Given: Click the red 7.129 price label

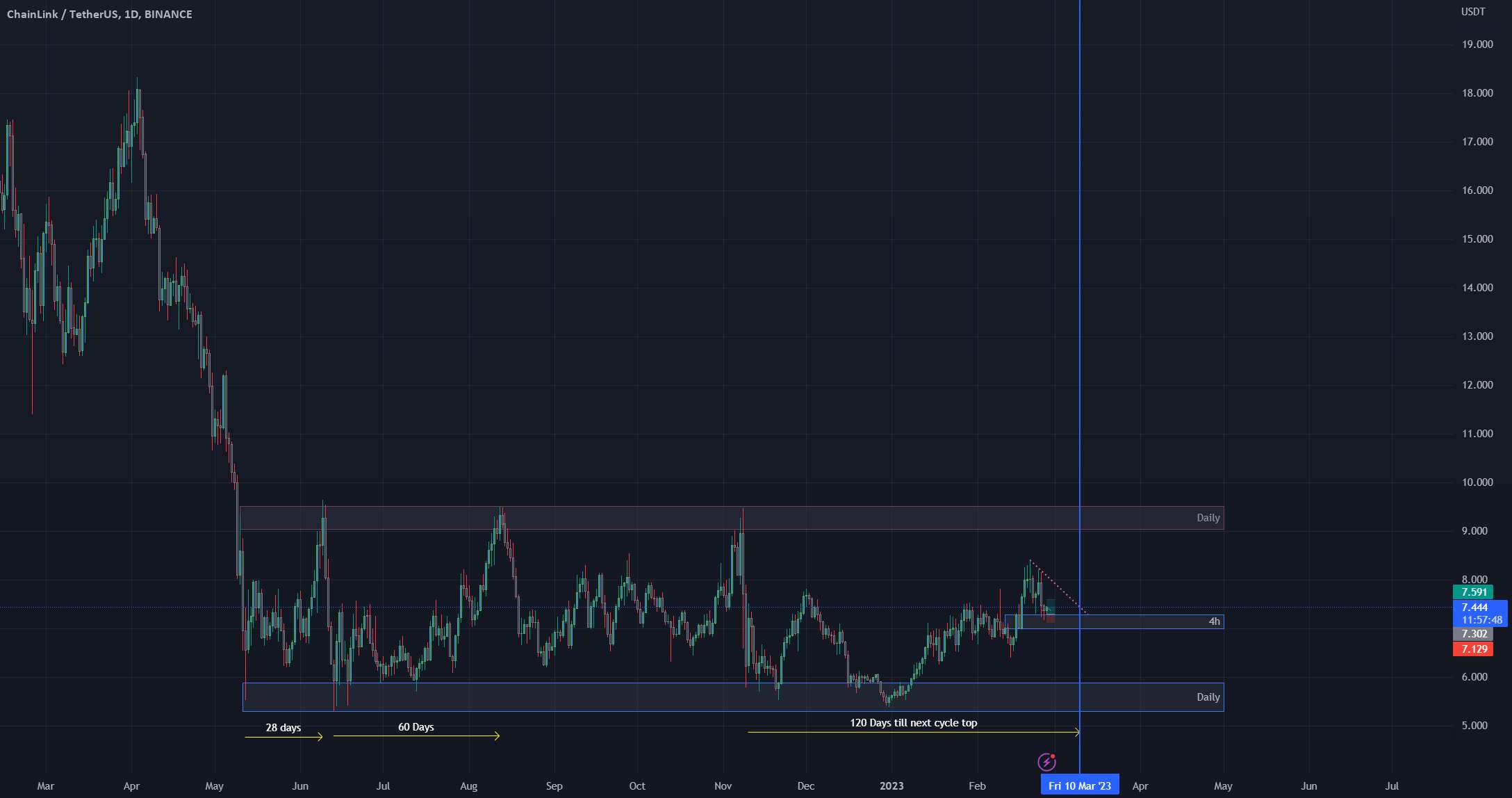Looking at the screenshot, I should 1473,649.
